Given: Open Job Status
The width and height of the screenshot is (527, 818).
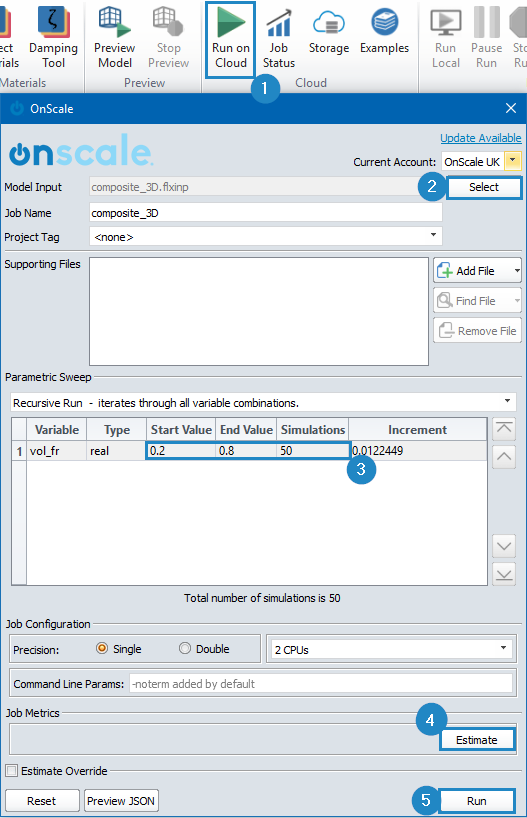Looking at the screenshot, I should 279,40.
